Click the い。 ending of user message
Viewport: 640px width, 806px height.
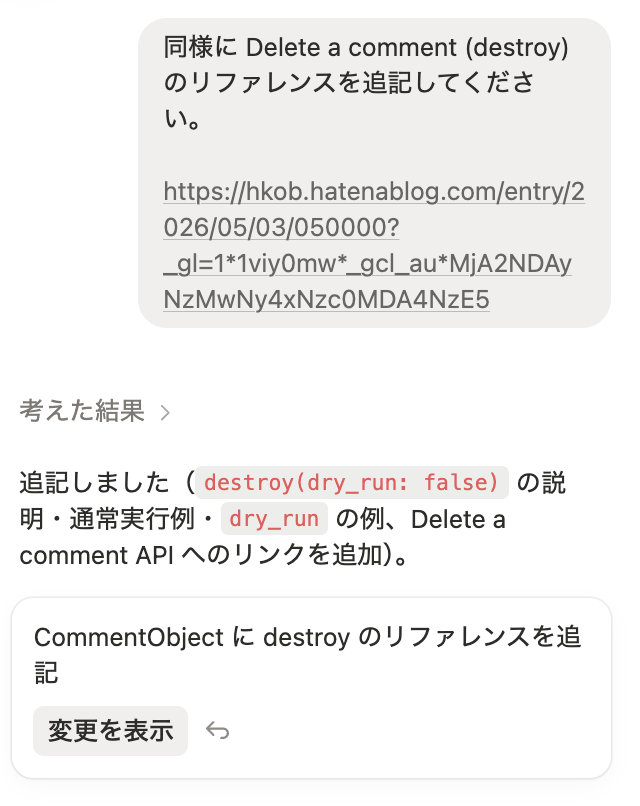coord(183,119)
